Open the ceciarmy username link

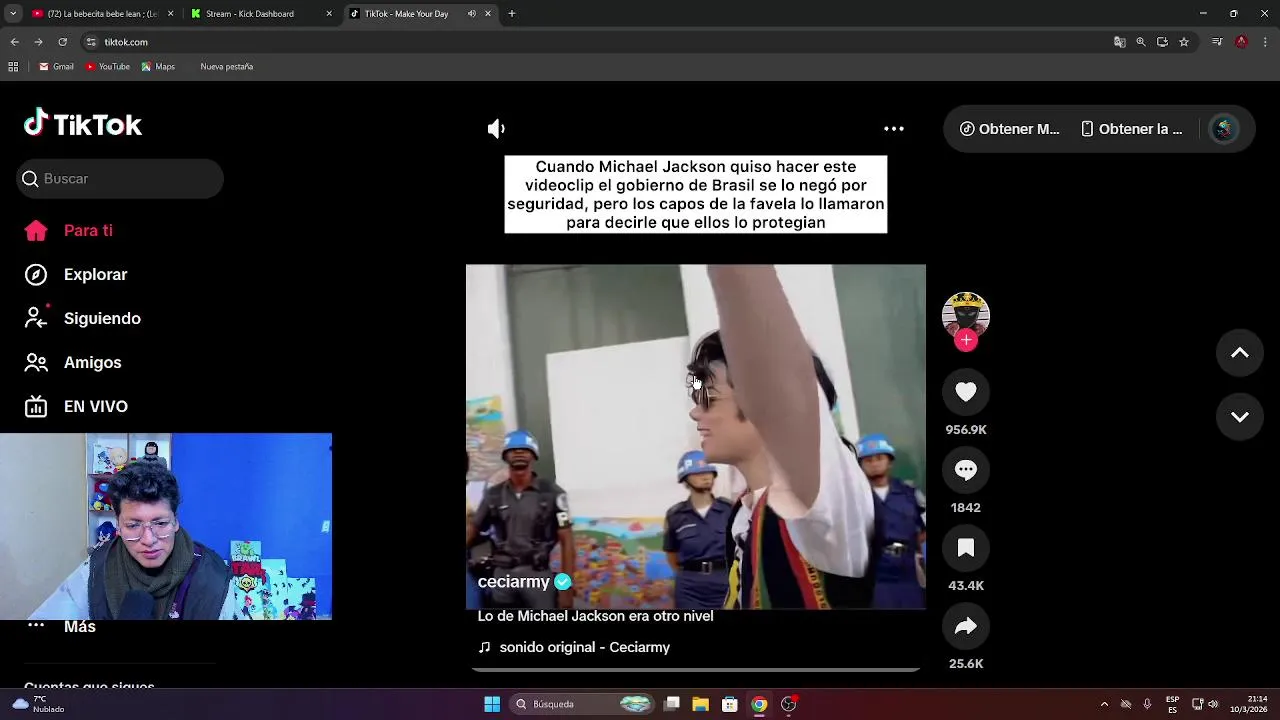(x=514, y=582)
